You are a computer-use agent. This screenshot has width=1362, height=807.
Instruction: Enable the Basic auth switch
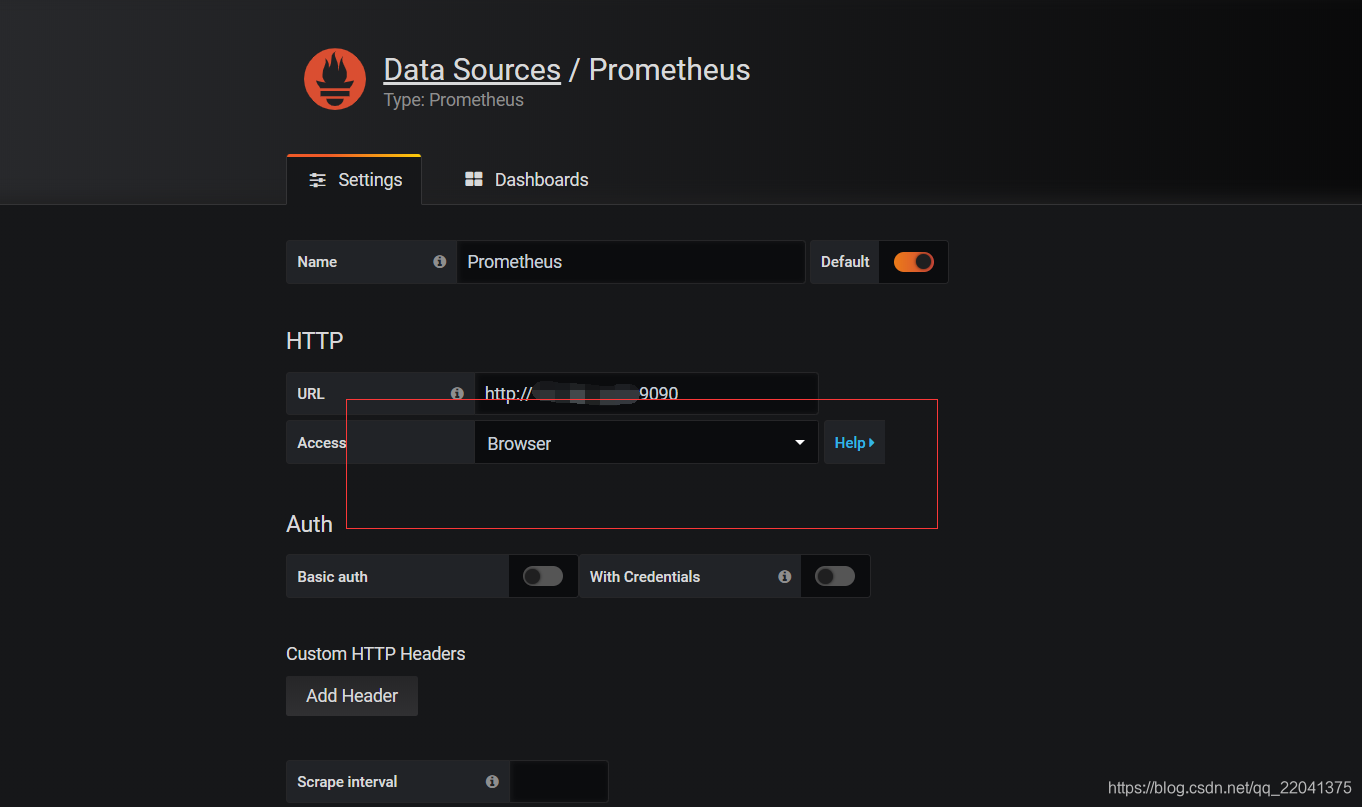click(x=543, y=576)
